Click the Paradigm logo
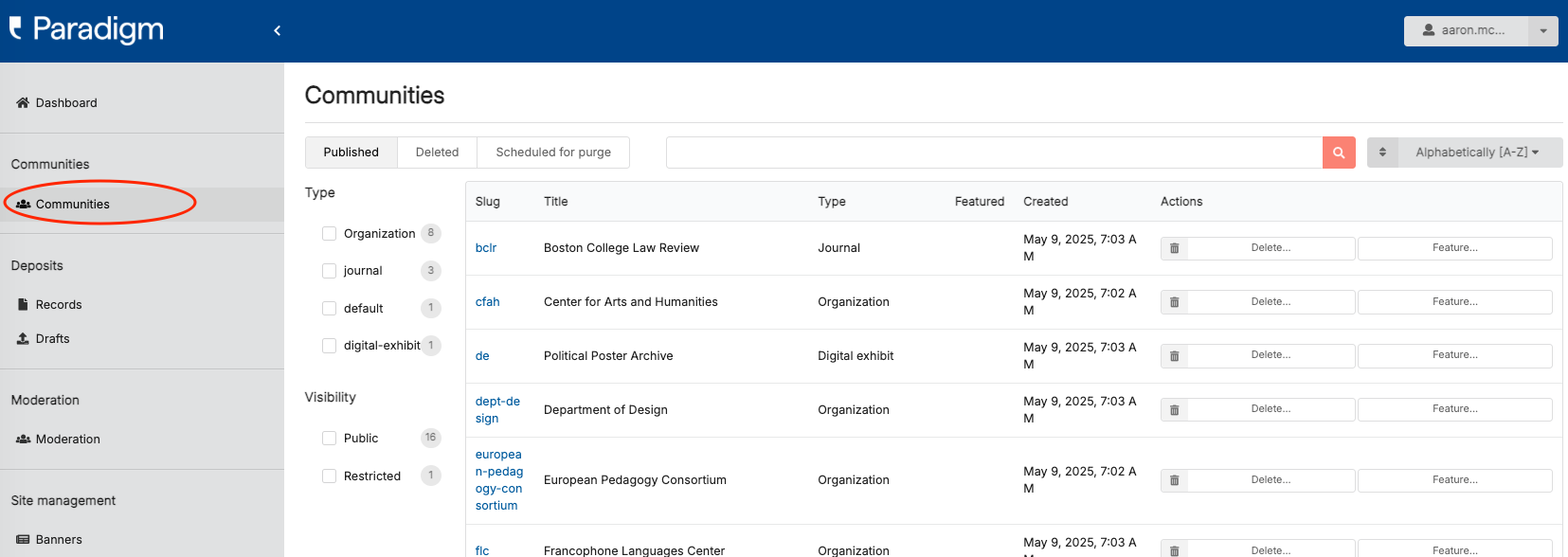This screenshot has width=1568, height=557. tap(87, 29)
